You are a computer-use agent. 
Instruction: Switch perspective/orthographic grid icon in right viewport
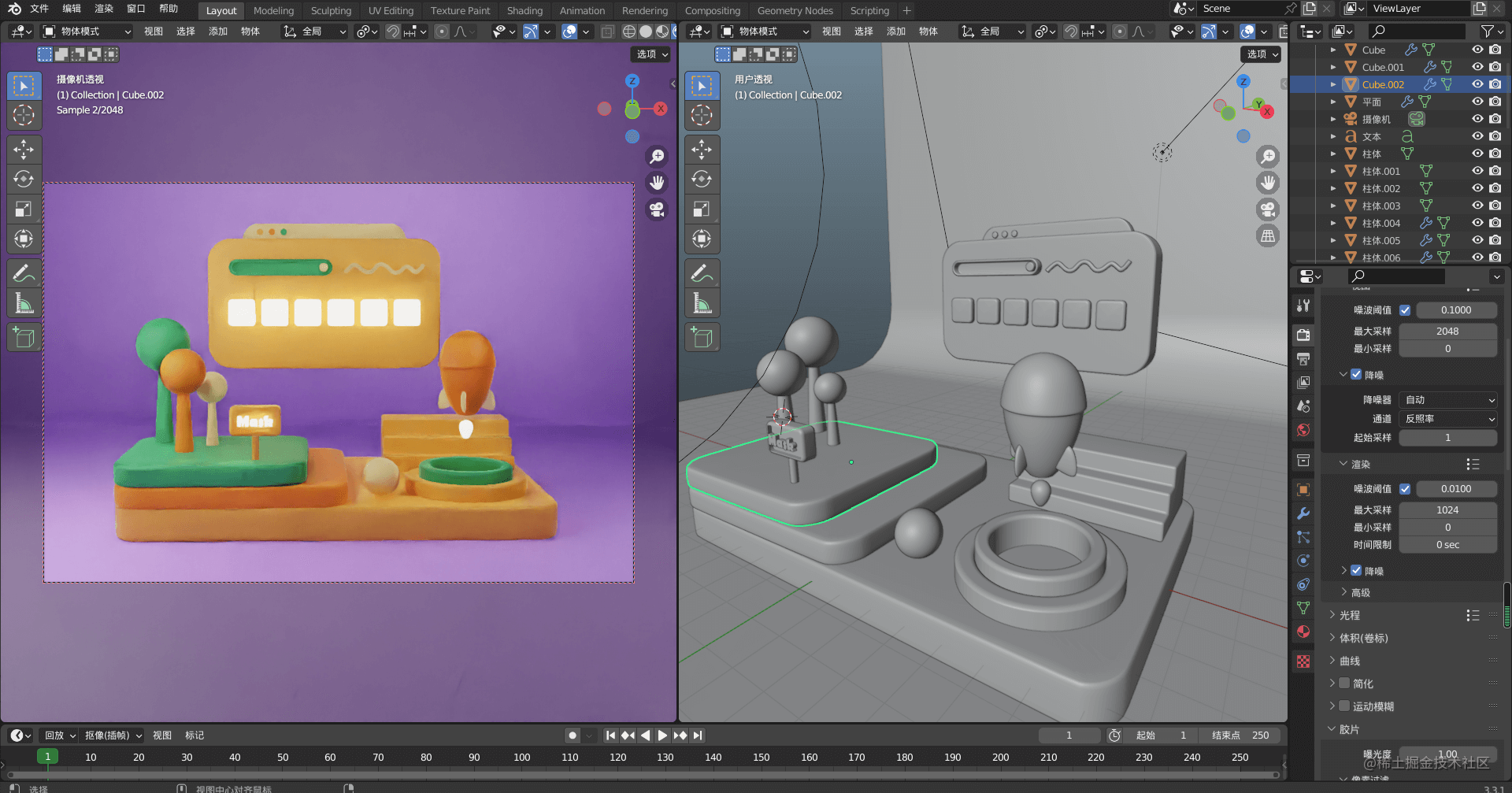[1268, 236]
